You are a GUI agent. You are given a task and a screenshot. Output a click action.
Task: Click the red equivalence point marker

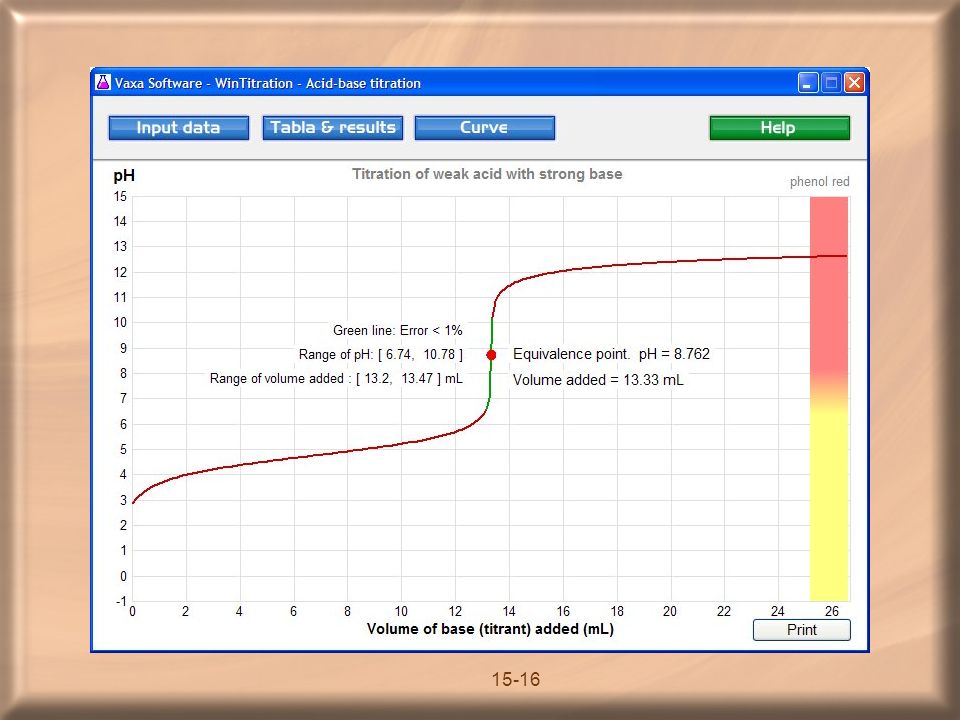[491, 354]
